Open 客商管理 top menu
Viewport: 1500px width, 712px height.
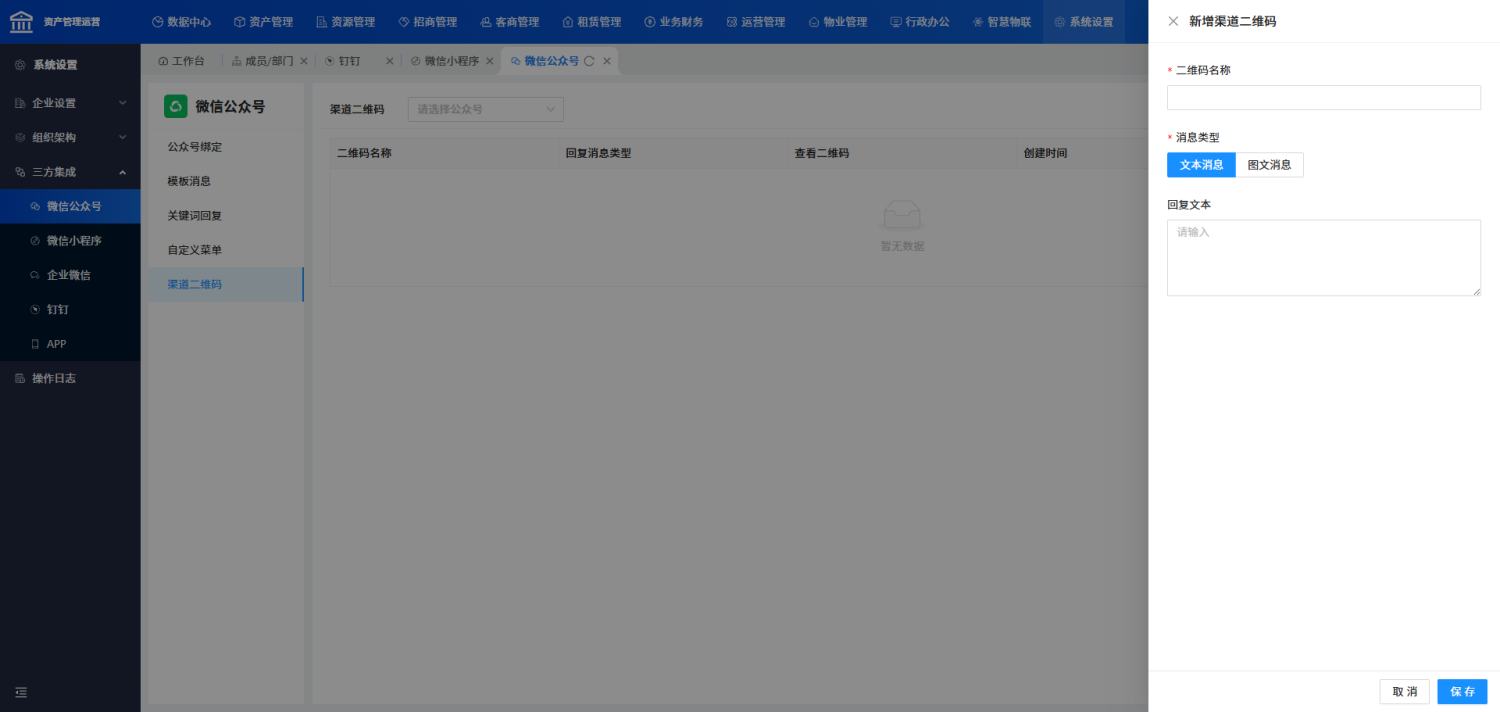tap(509, 22)
